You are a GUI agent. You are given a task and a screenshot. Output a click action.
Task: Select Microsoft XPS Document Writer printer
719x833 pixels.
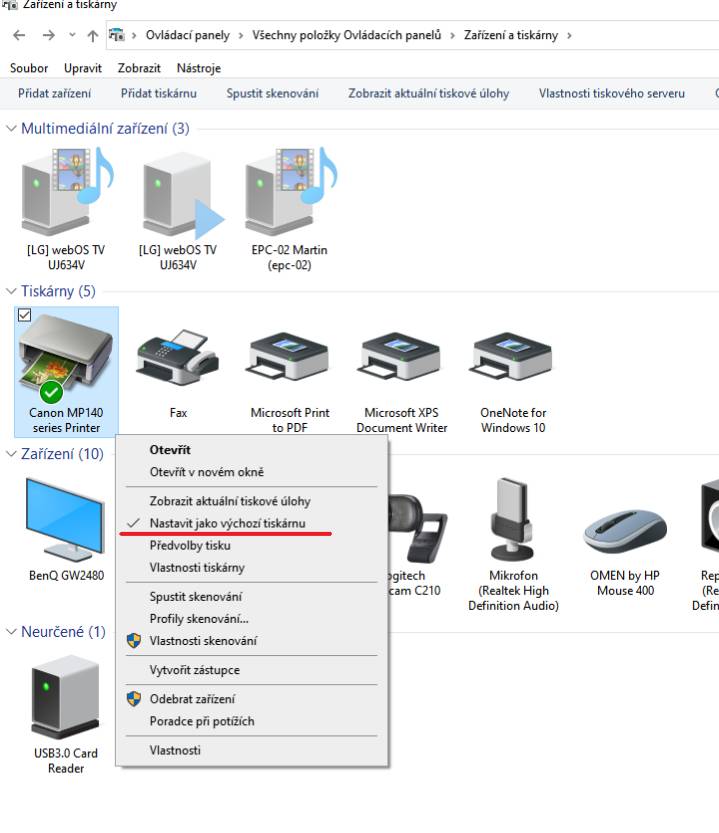click(401, 357)
